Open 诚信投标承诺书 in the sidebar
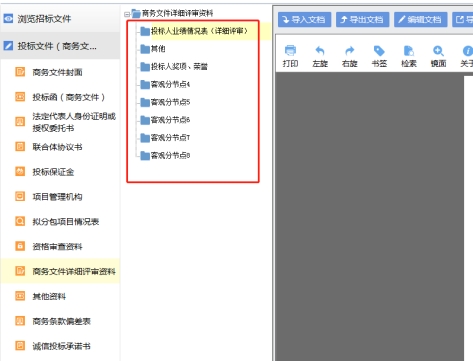The image size is (473, 361). coord(60,346)
